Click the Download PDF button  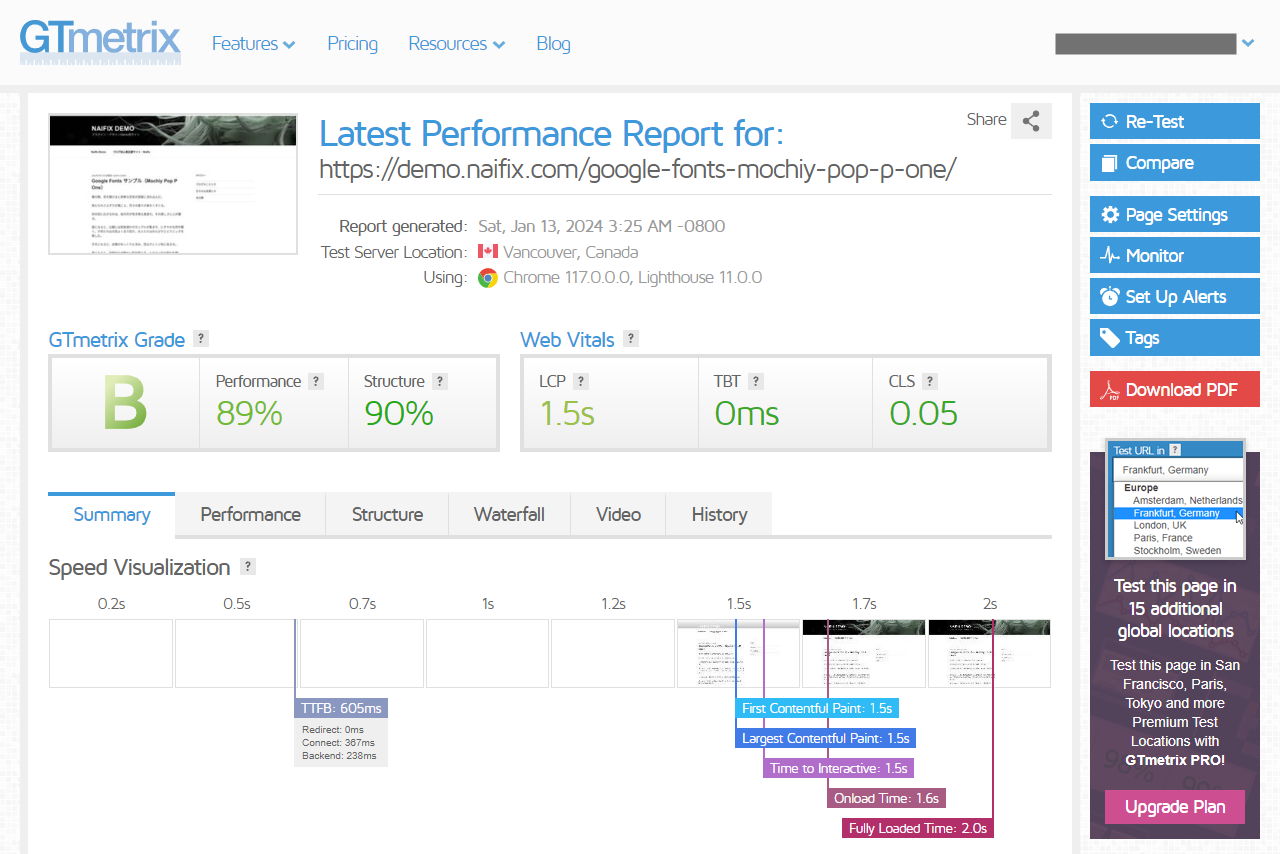coord(1174,390)
